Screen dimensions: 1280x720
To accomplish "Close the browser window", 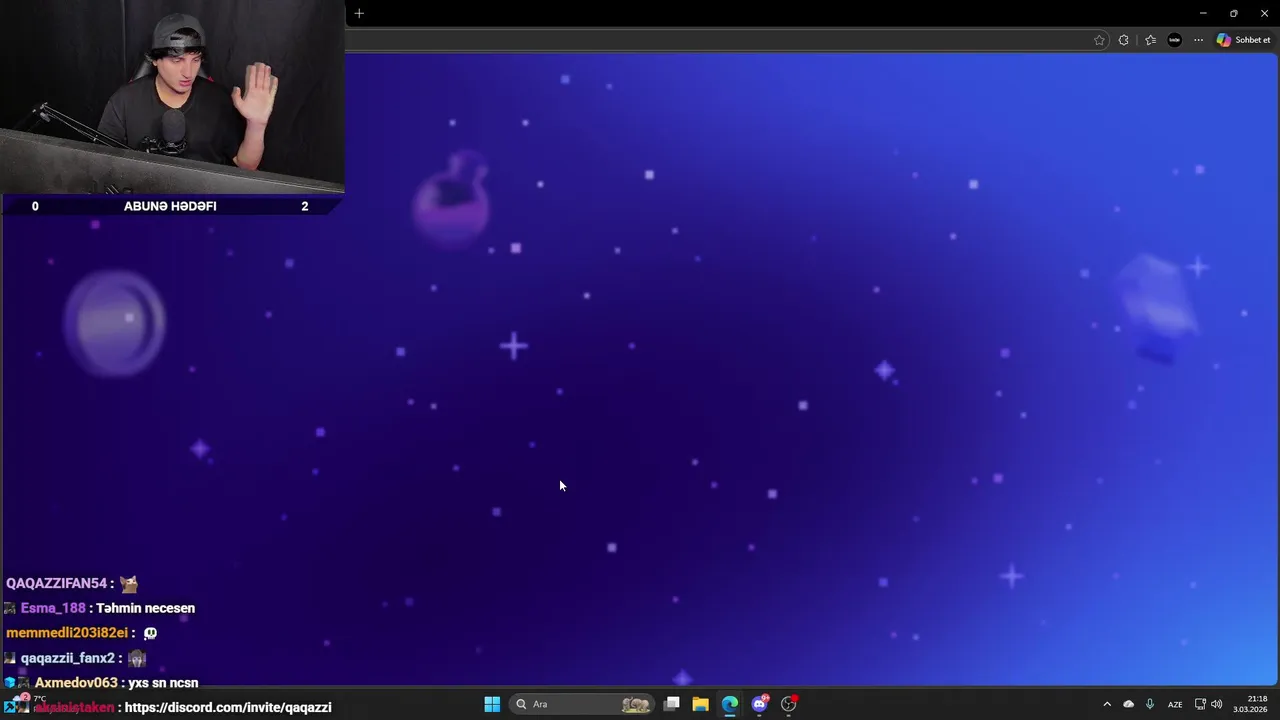I will [x=1264, y=13].
